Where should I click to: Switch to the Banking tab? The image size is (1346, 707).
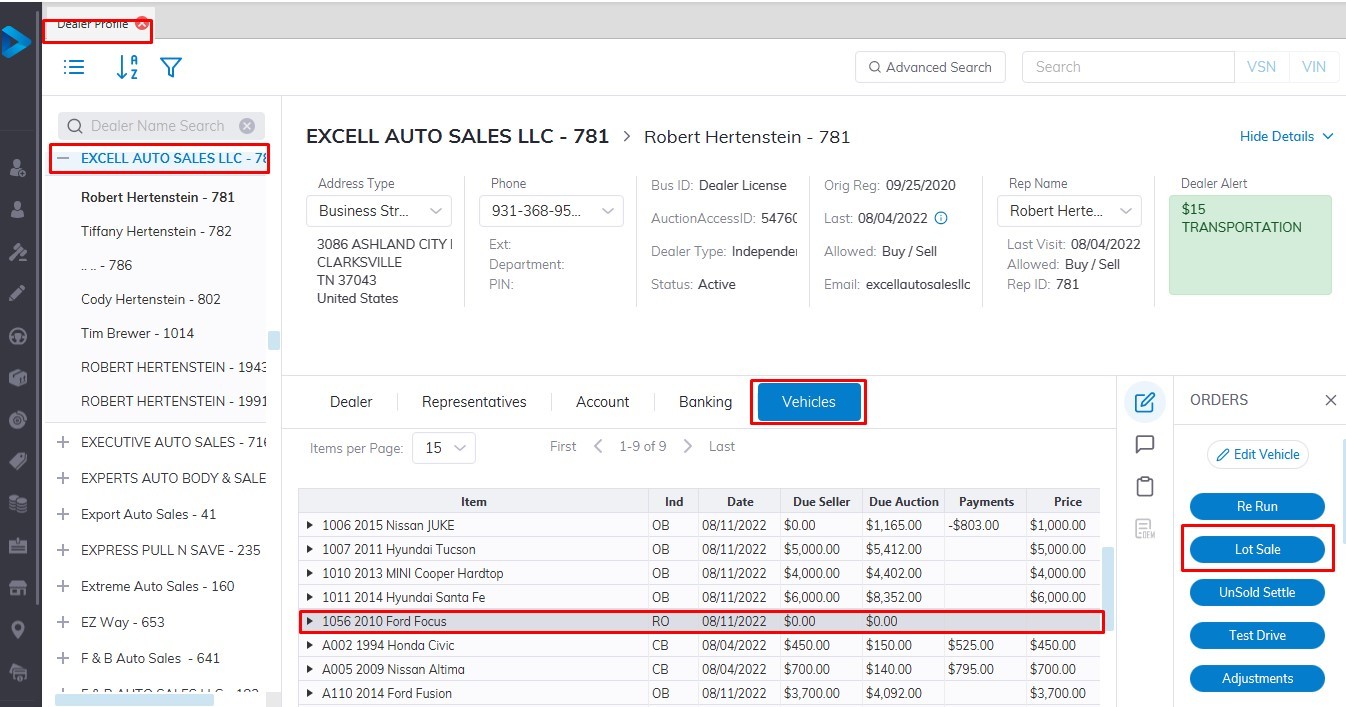click(x=705, y=402)
